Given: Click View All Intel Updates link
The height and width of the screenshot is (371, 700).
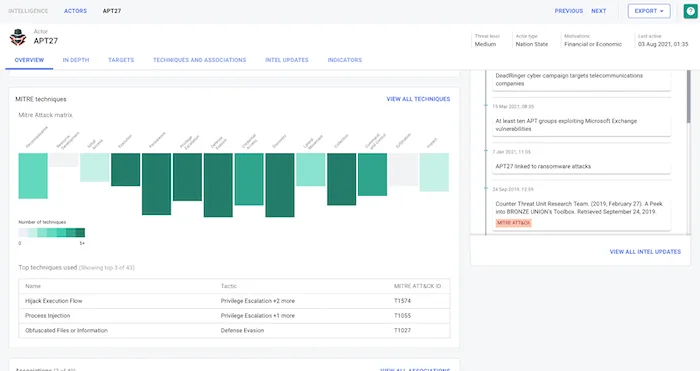Looking at the screenshot, I should [x=645, y=252].
